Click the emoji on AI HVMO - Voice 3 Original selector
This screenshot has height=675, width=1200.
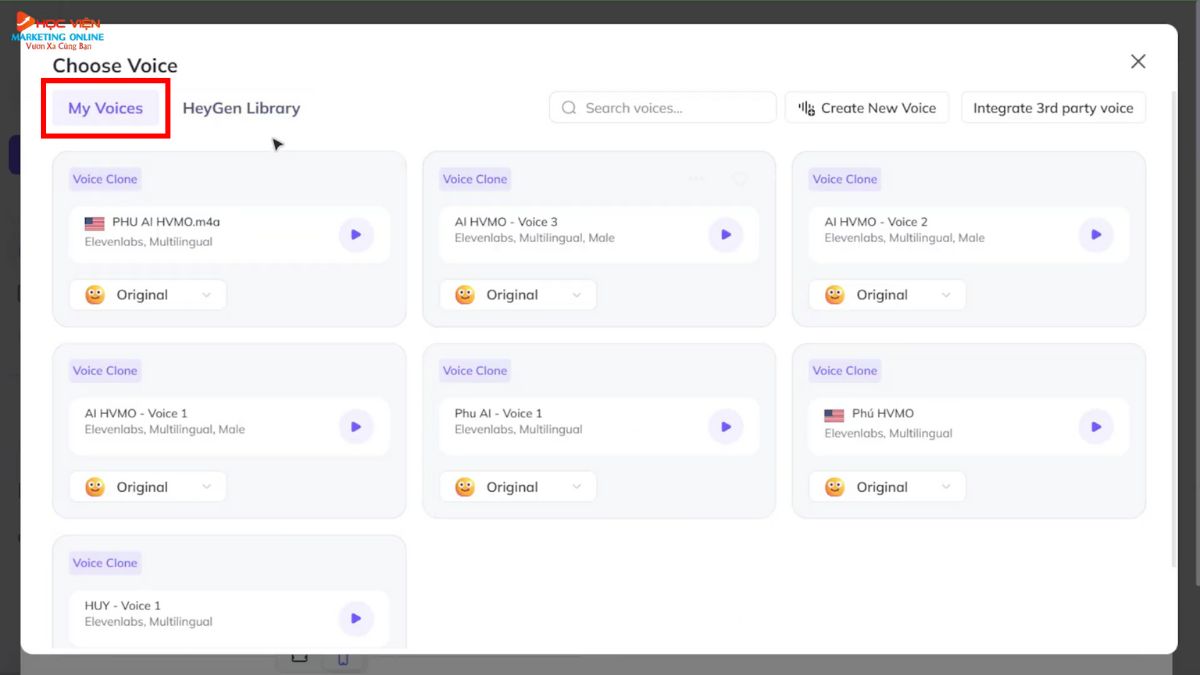pyautogui.click(x=465, y=295)
